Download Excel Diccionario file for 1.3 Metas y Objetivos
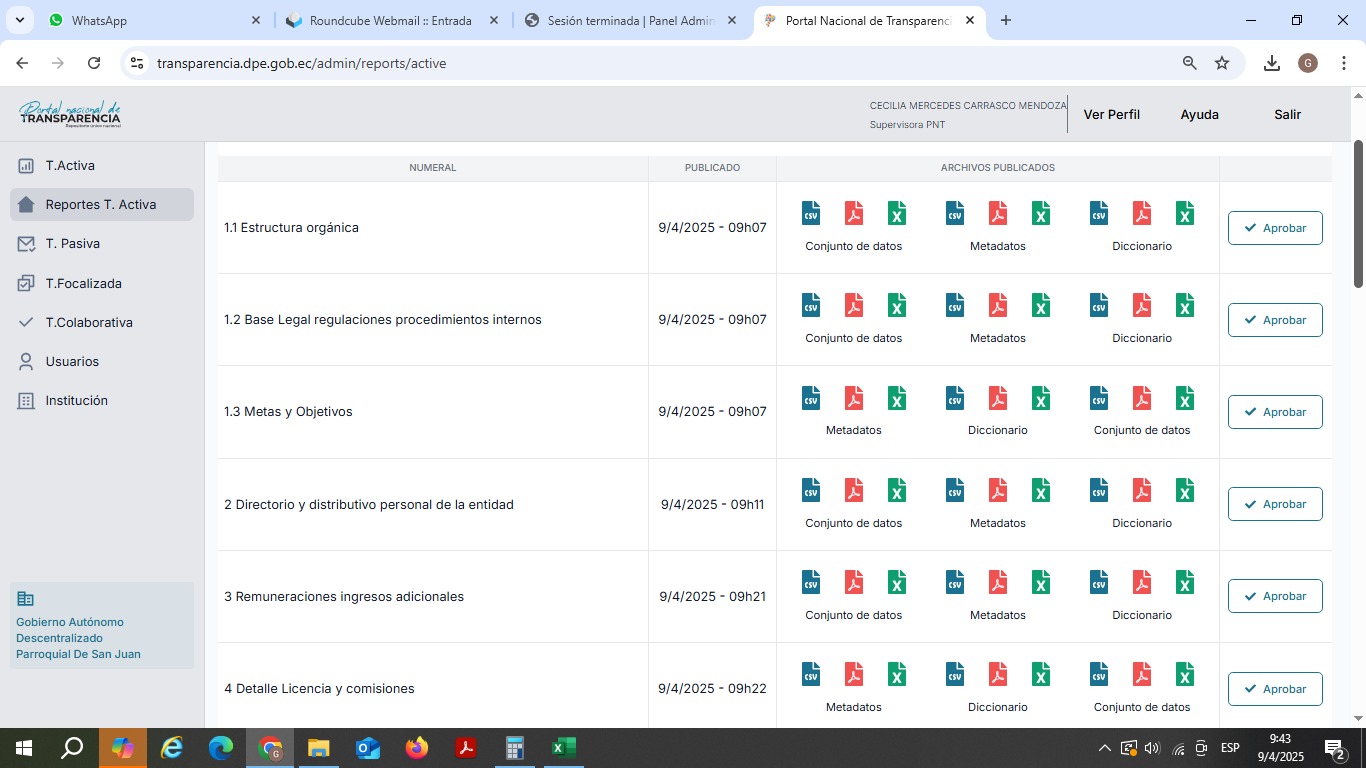The width and height of the screenshot is (1366, 768). coord(1041,398)
